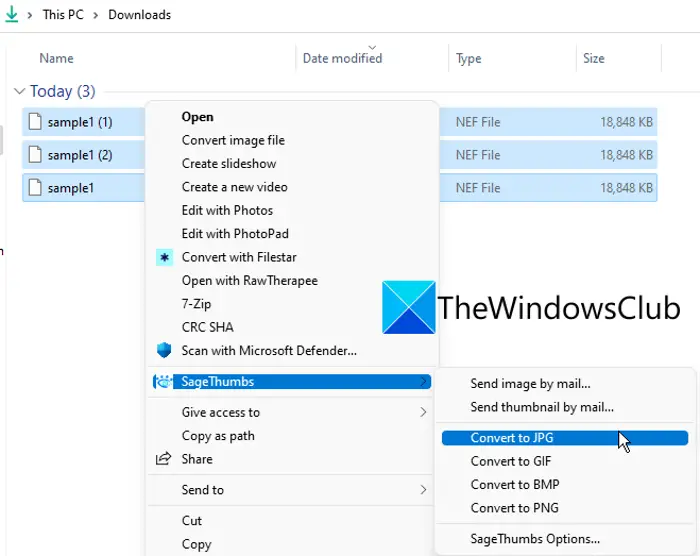Expand the Give access to submenu
Image resolution: width=700 pixels, height=556 pixels.
423,412
